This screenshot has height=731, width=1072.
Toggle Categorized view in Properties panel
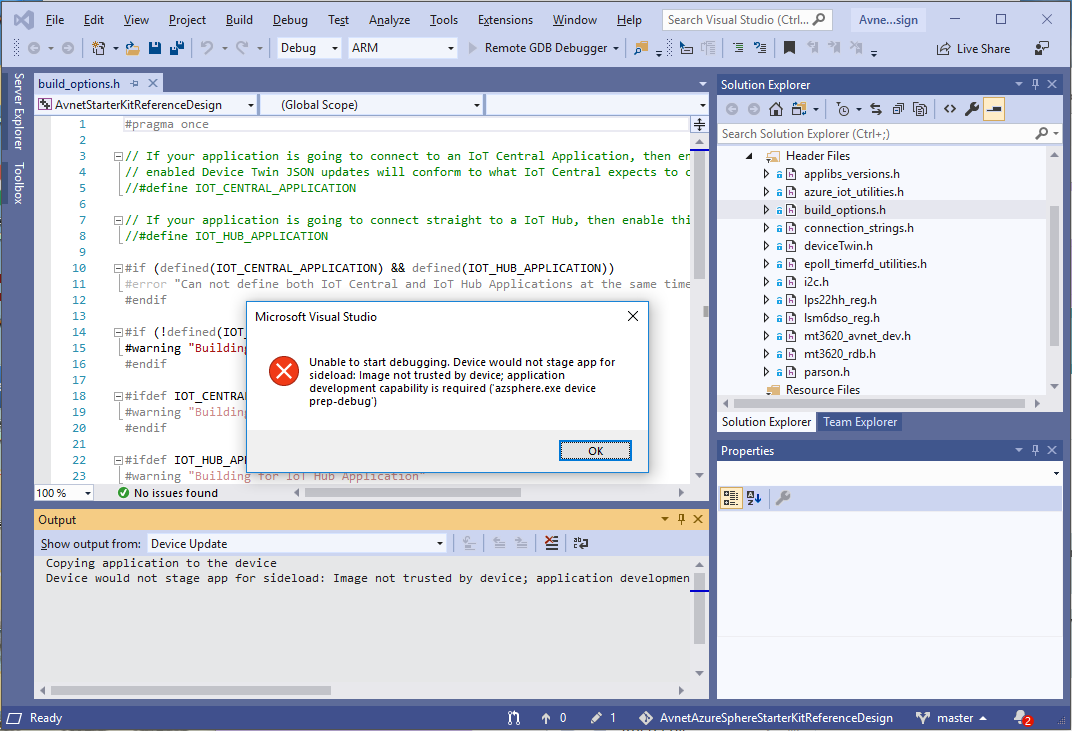[x=730, y=498]
